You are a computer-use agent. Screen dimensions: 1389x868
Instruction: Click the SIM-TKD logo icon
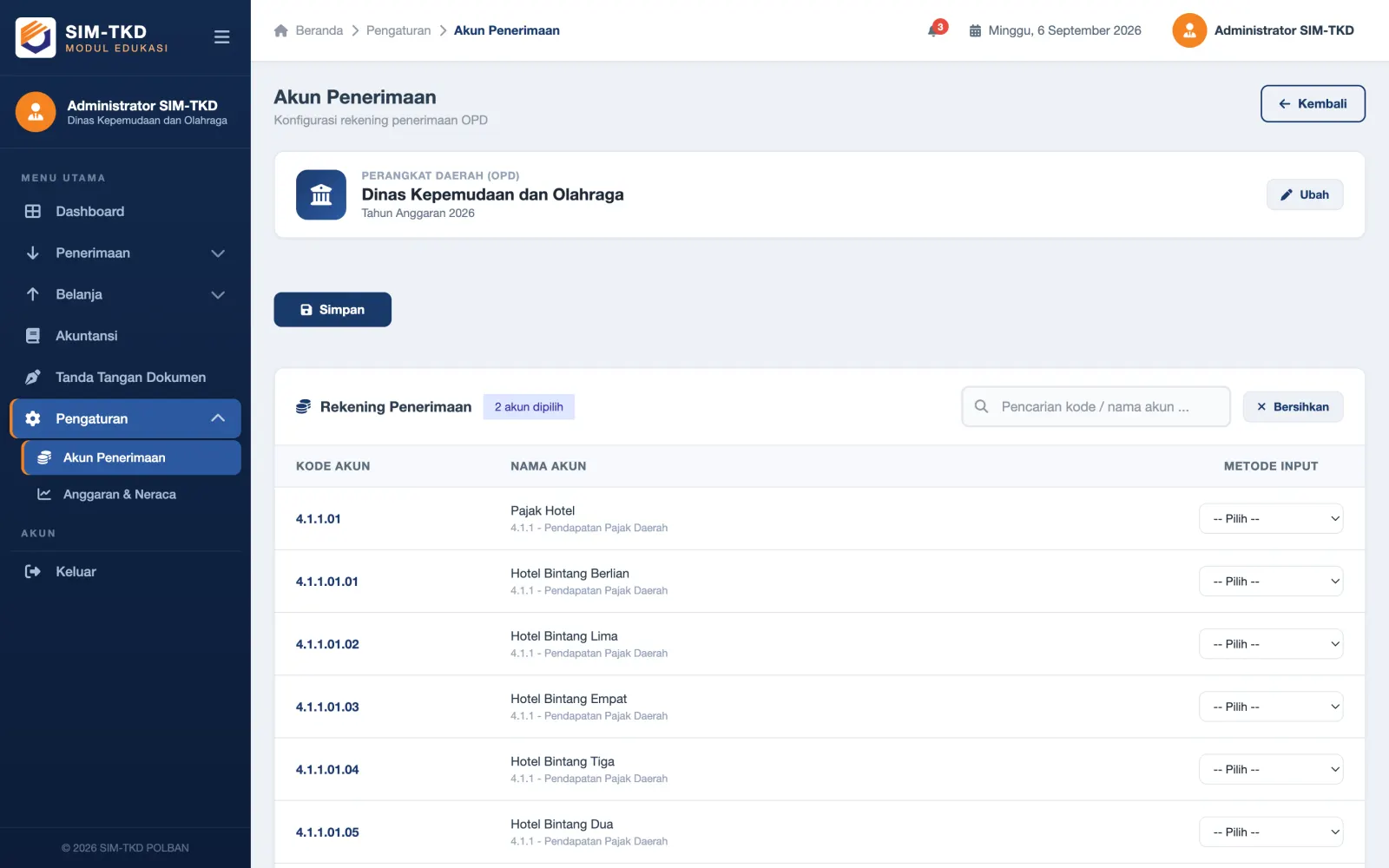36,37
